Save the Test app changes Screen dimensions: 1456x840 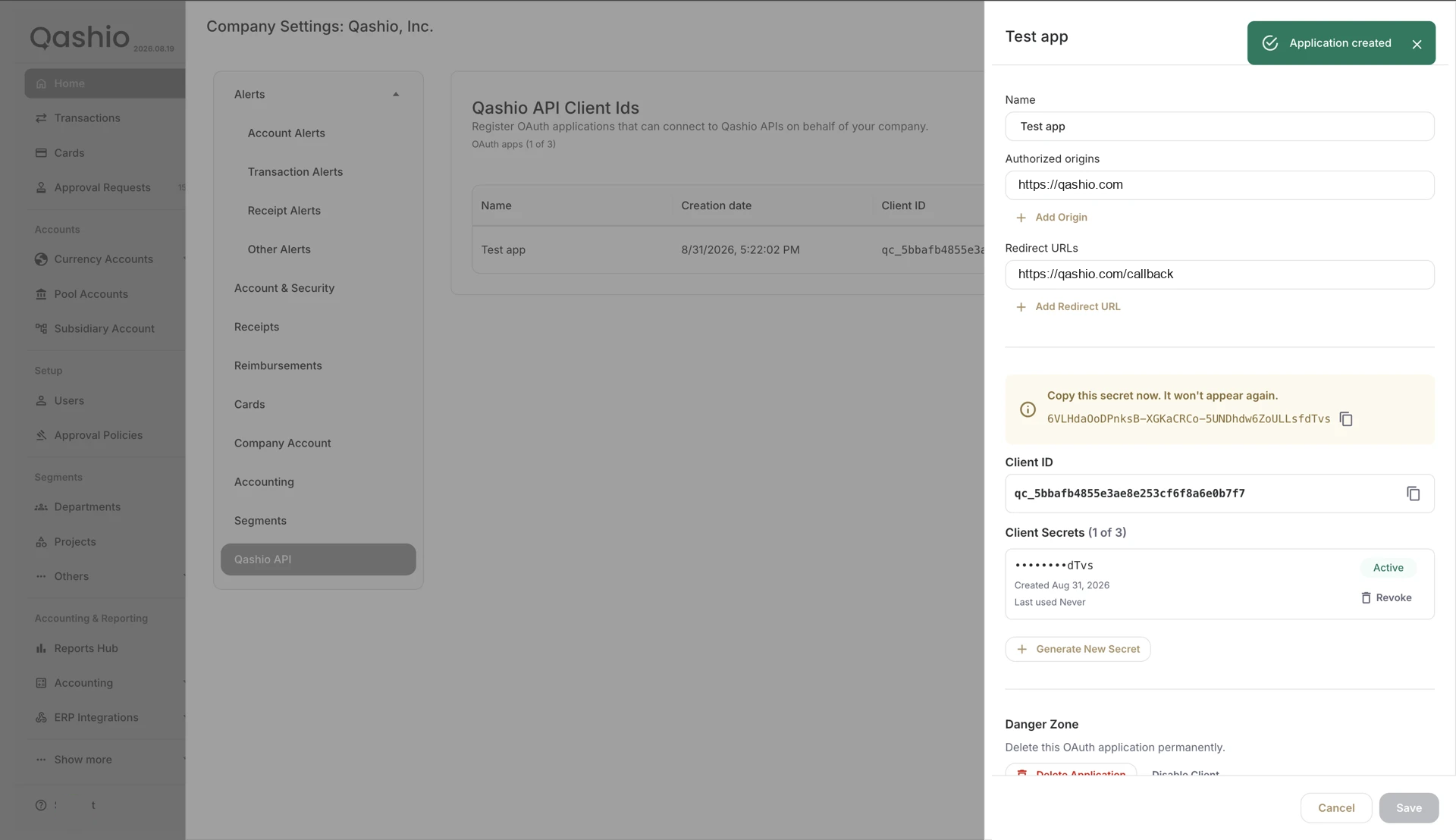point(1408,808)
